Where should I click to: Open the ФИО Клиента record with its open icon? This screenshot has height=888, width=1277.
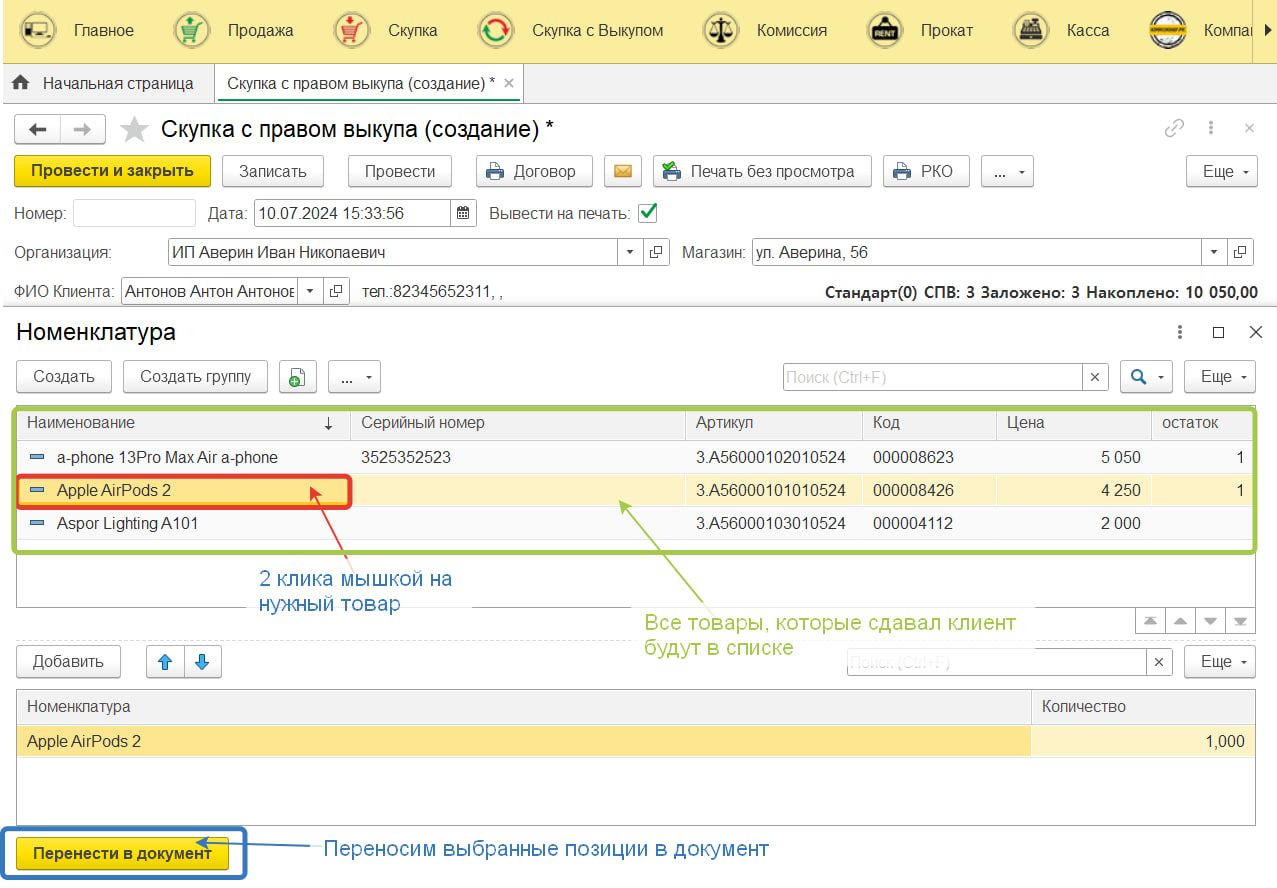click(x=336, y=292)
